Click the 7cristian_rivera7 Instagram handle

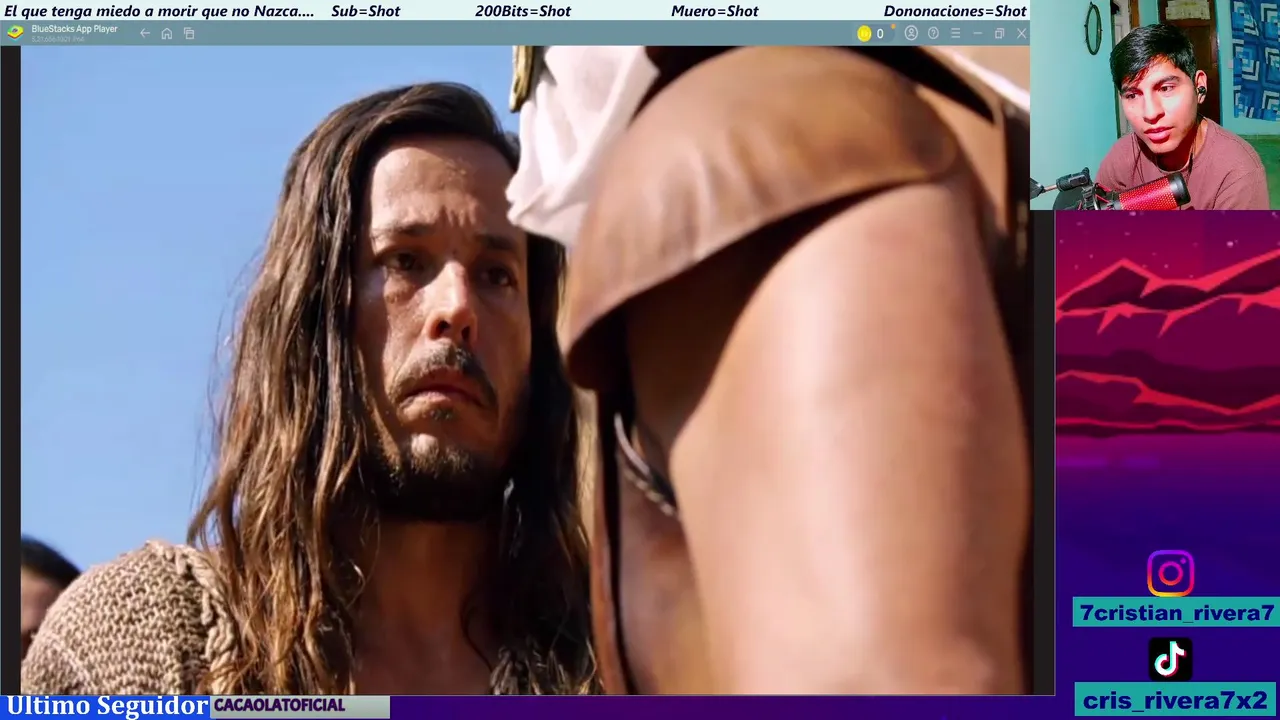[1176, 613]
